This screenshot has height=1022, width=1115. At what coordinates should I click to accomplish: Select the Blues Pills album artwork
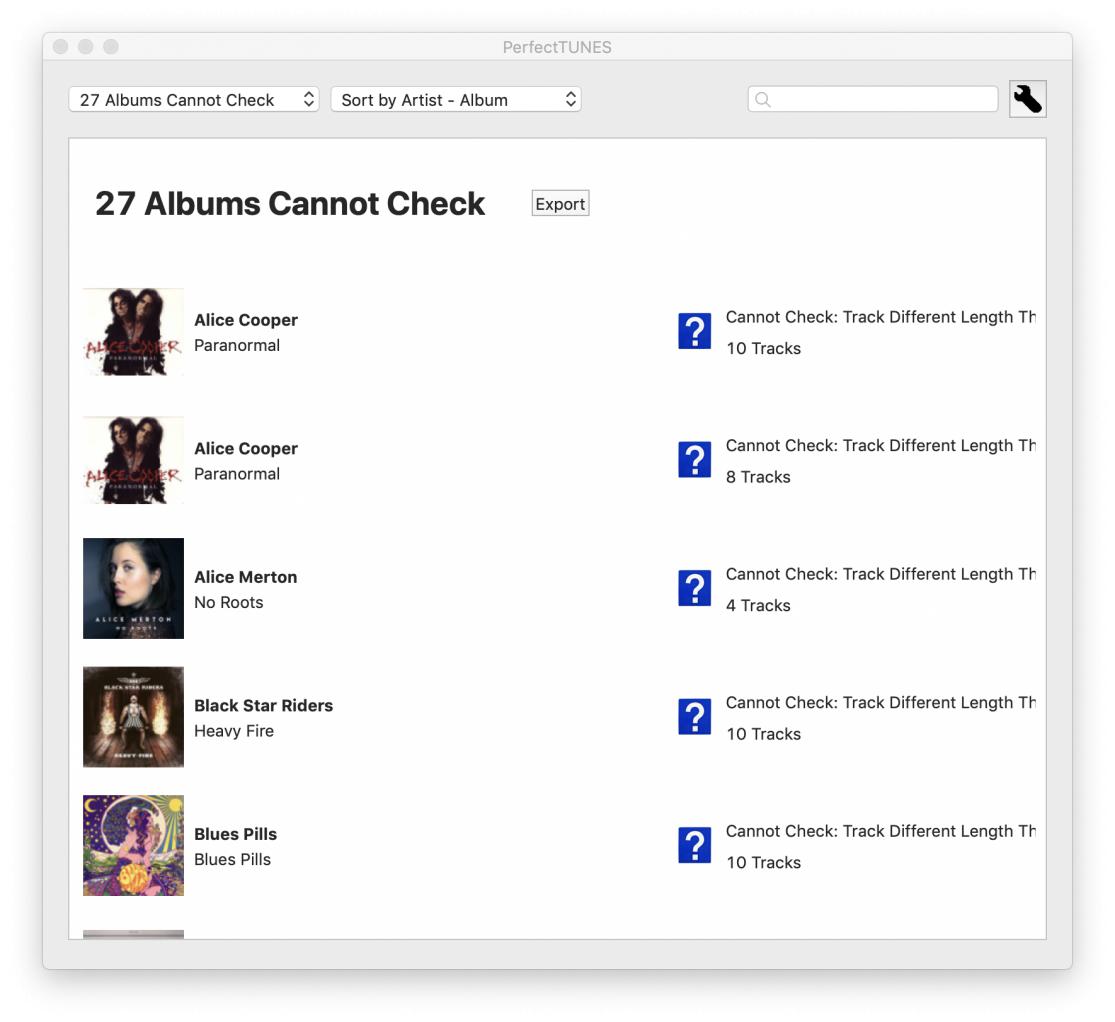point(133,845)
